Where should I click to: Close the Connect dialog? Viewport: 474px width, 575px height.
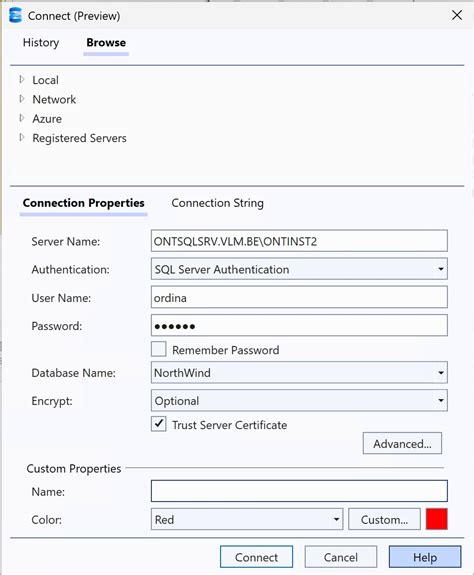click(457, 15)
